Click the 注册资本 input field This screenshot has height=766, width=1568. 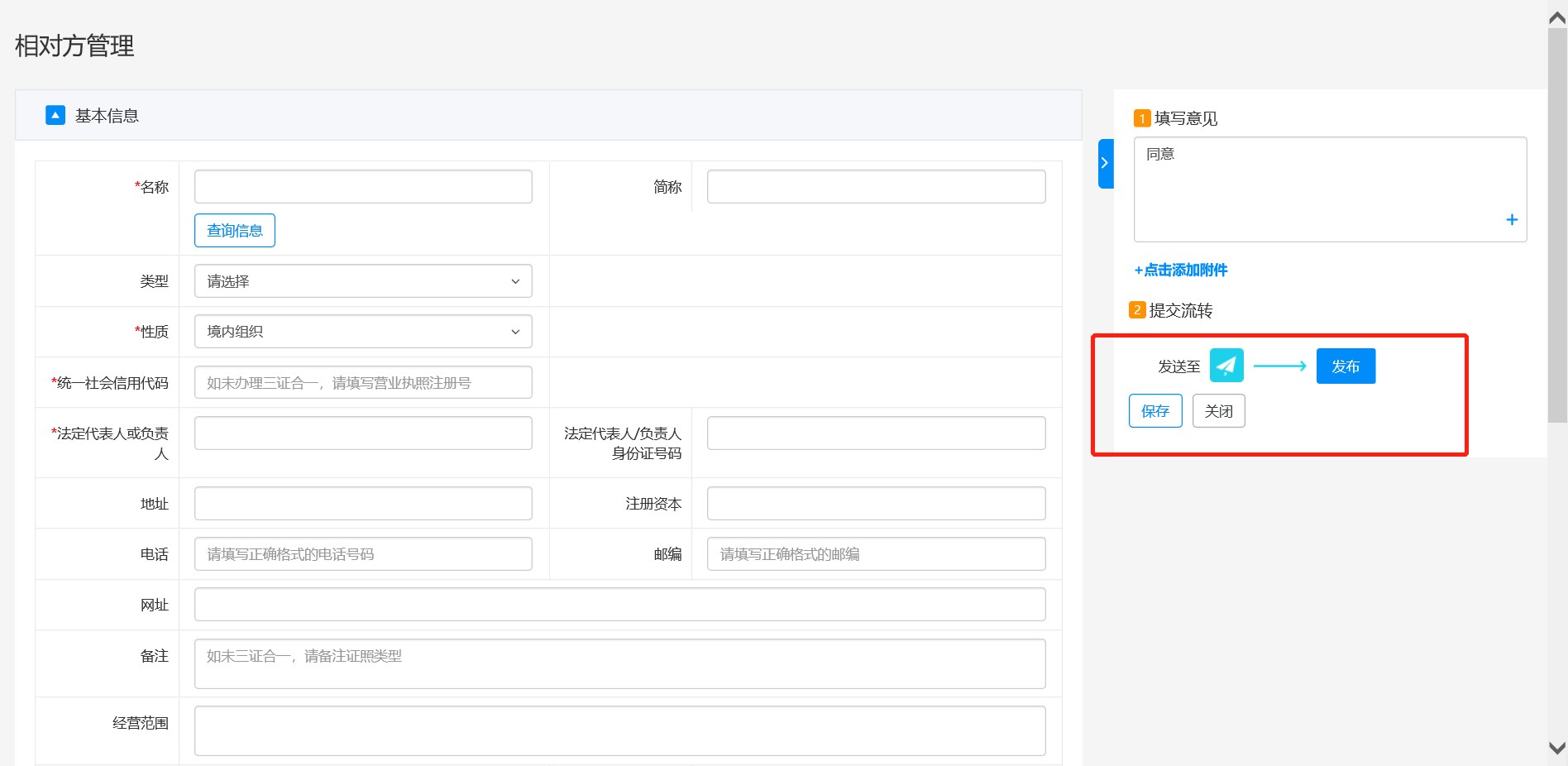coord(876,504)
